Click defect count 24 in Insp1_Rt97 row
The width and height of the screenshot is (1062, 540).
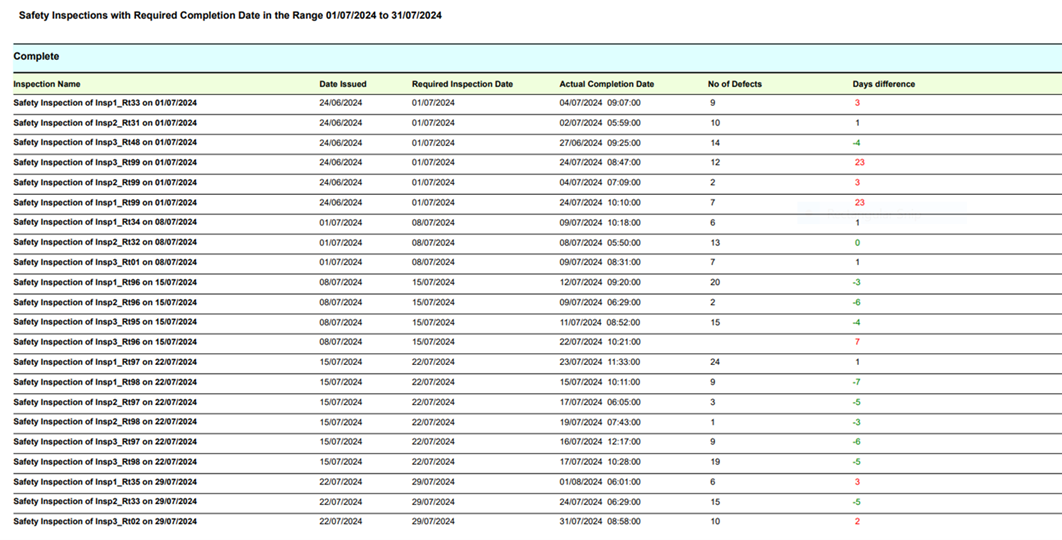715,362
